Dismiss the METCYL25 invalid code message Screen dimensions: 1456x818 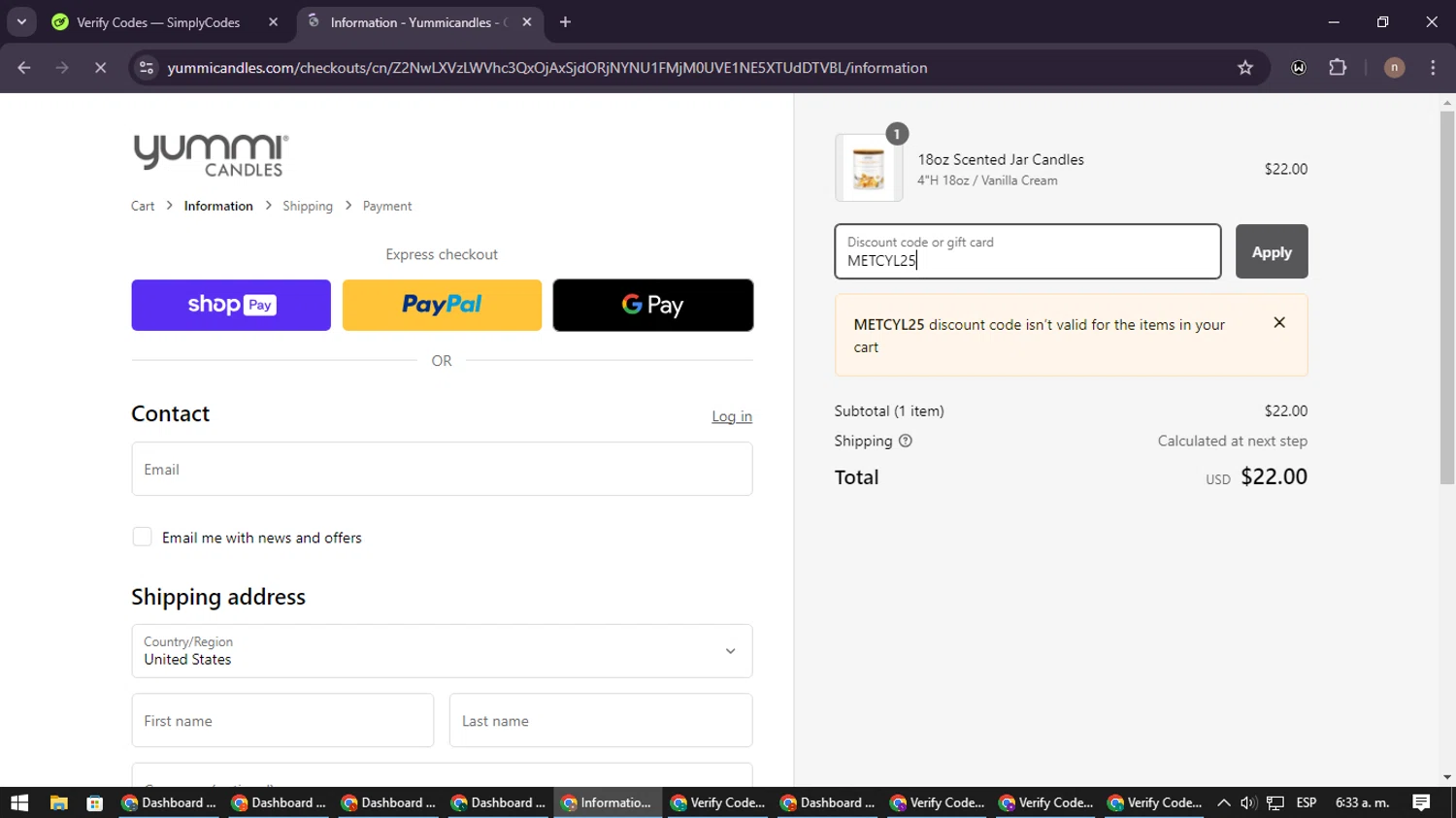(x=1279, y=322)
